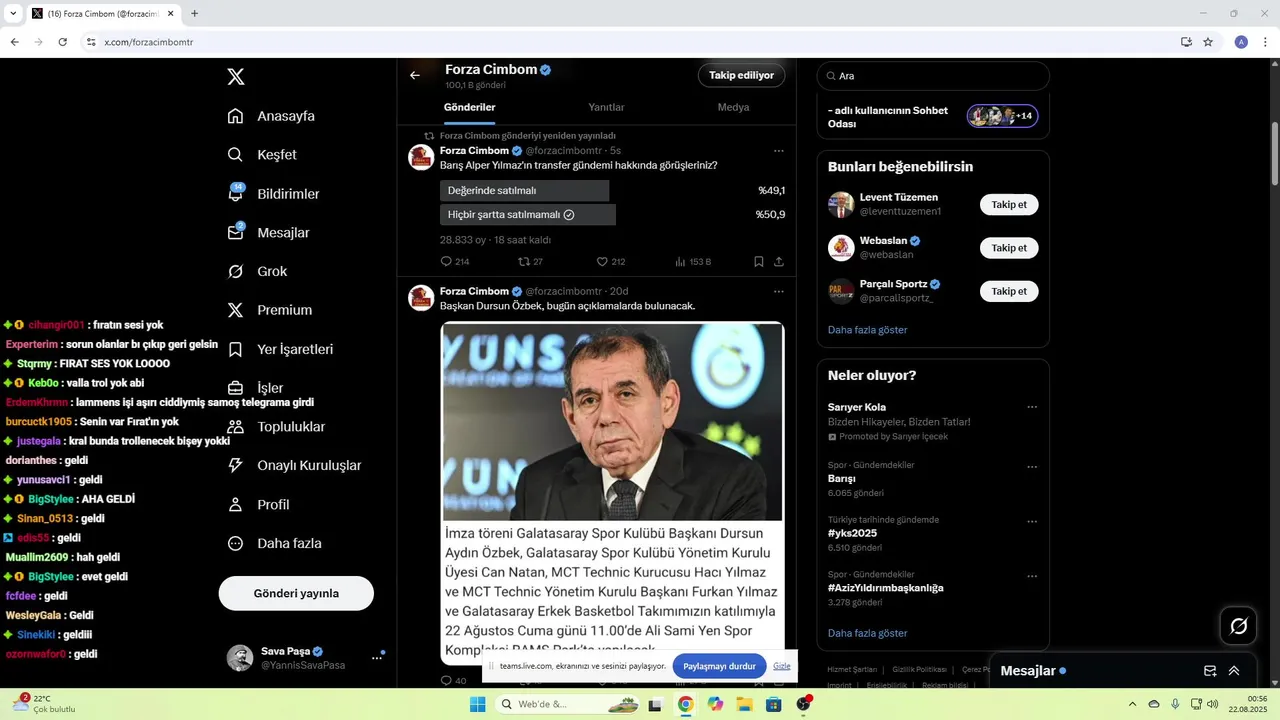1280x720 pixels.
Task: Open Mesajlar in the left sidebar
Action: [x=268, y=233]
